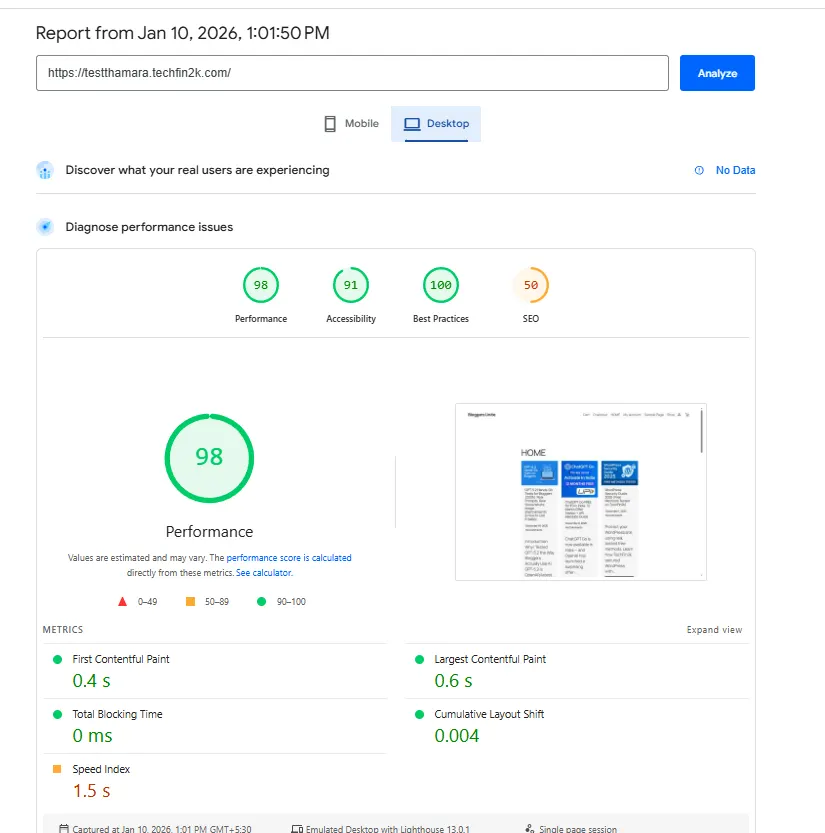This screenshot has width=825, height=833.
Task: Focus the URL input field
Action: point(352,73)
